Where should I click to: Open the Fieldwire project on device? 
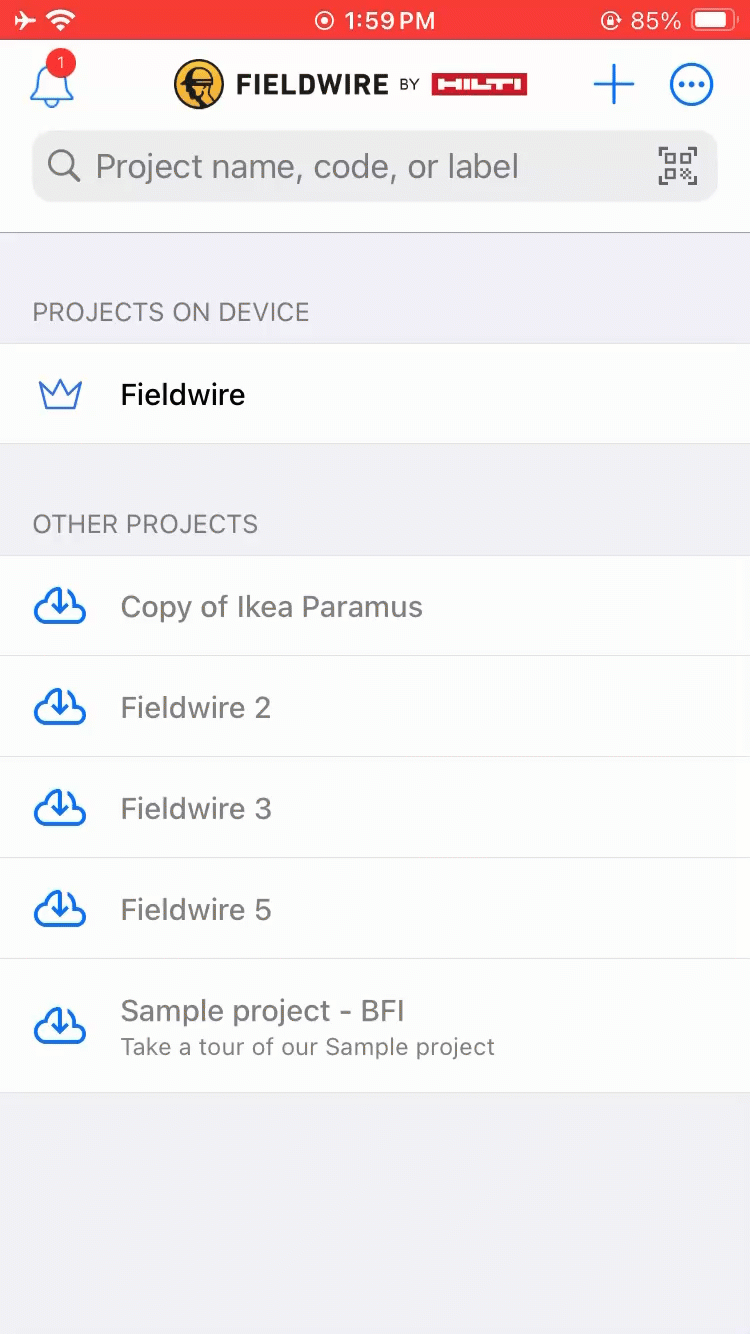[183, 395]
